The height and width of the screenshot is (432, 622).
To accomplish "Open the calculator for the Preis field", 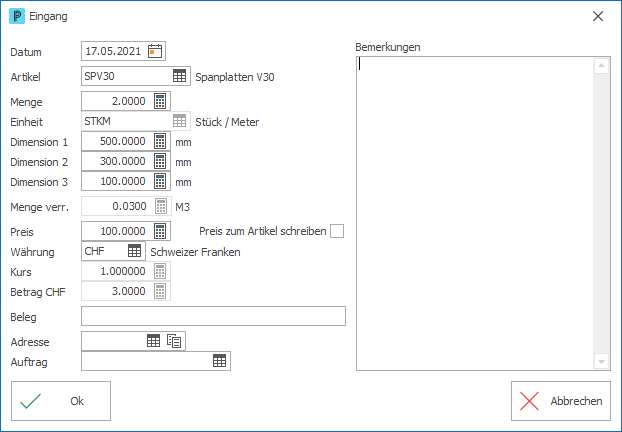I will 160,231.
